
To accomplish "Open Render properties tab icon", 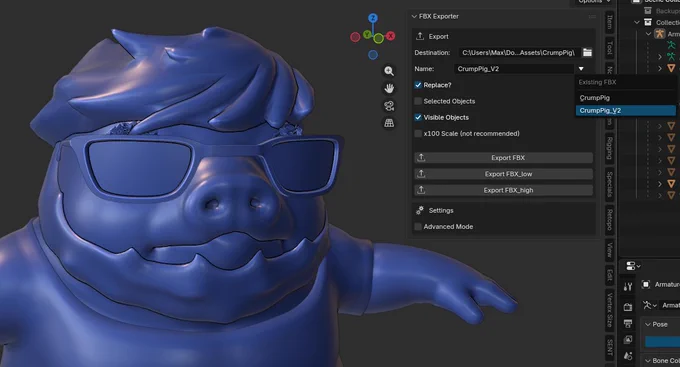I will (628, 307).
